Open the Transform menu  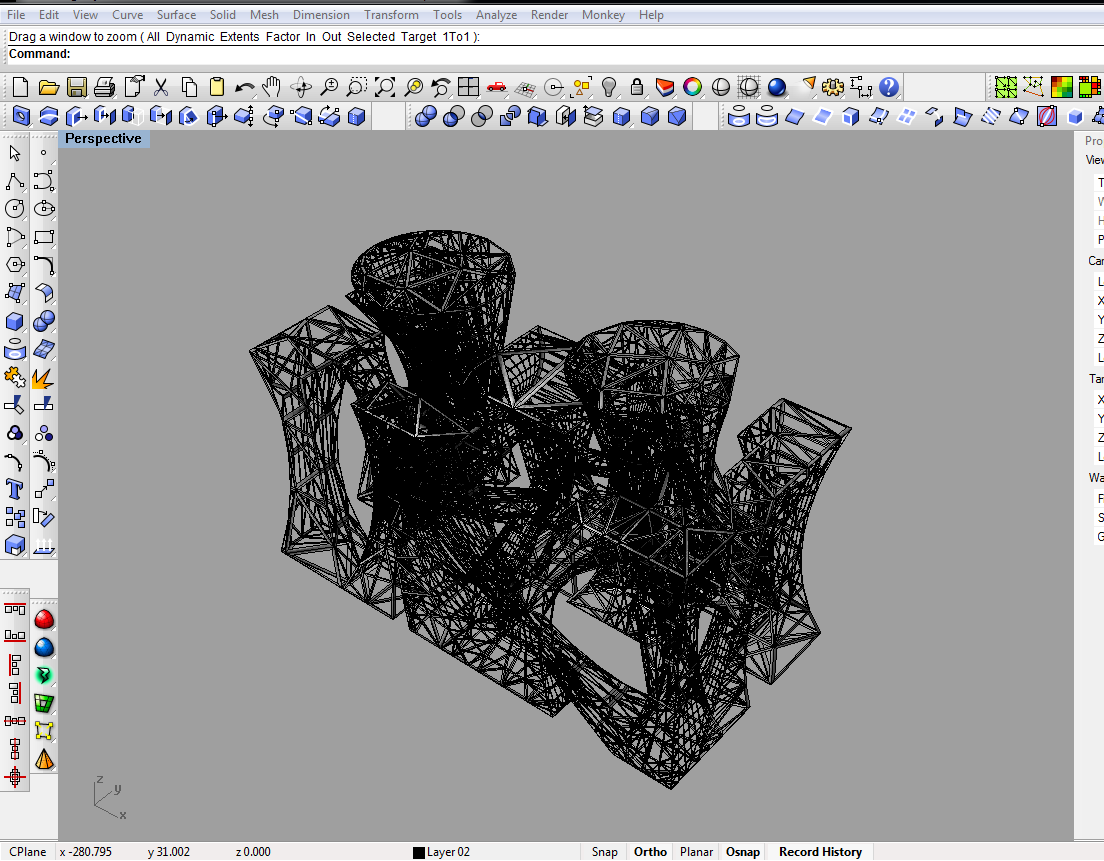391,15
